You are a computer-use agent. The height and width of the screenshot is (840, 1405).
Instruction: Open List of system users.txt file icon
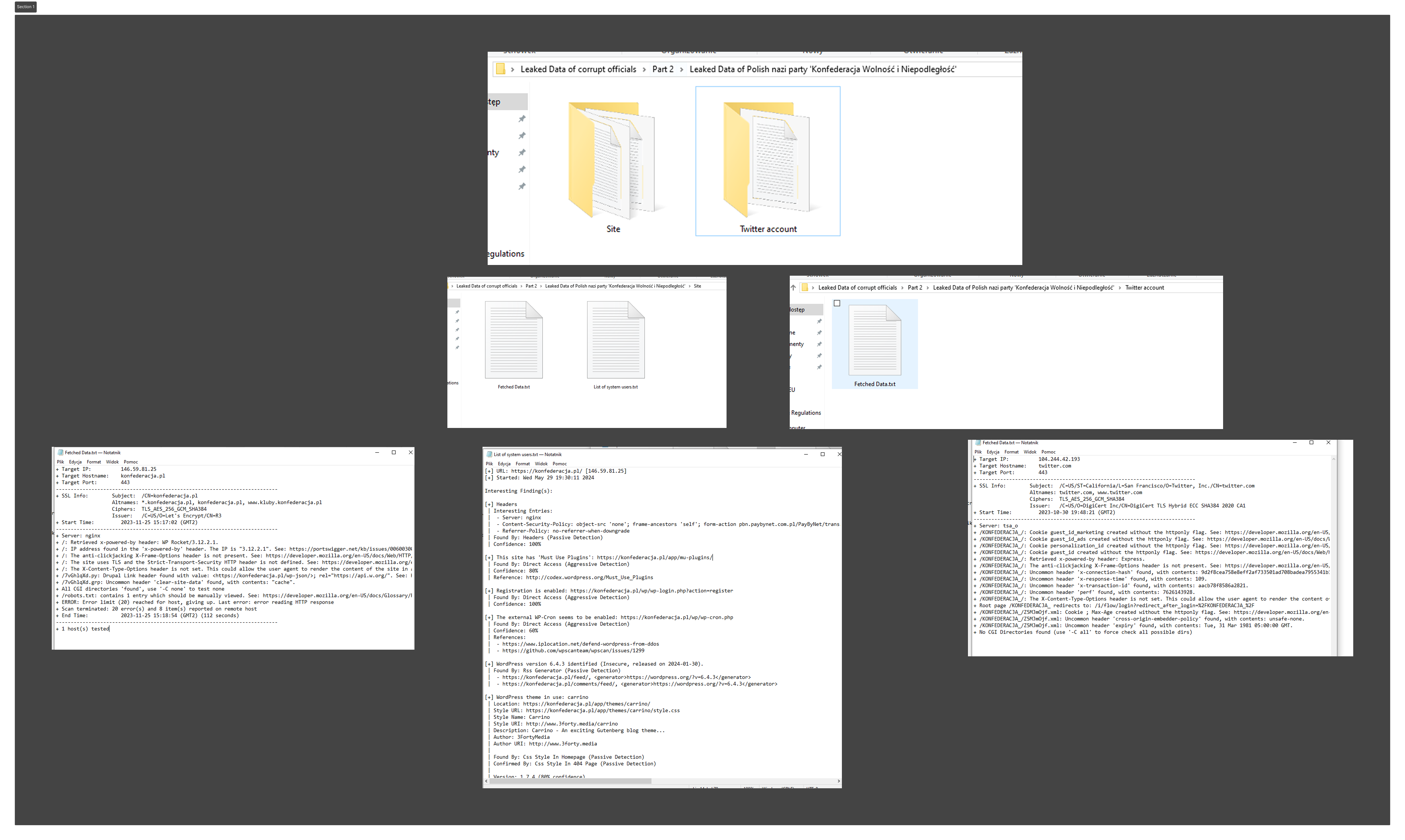point(616,340)
